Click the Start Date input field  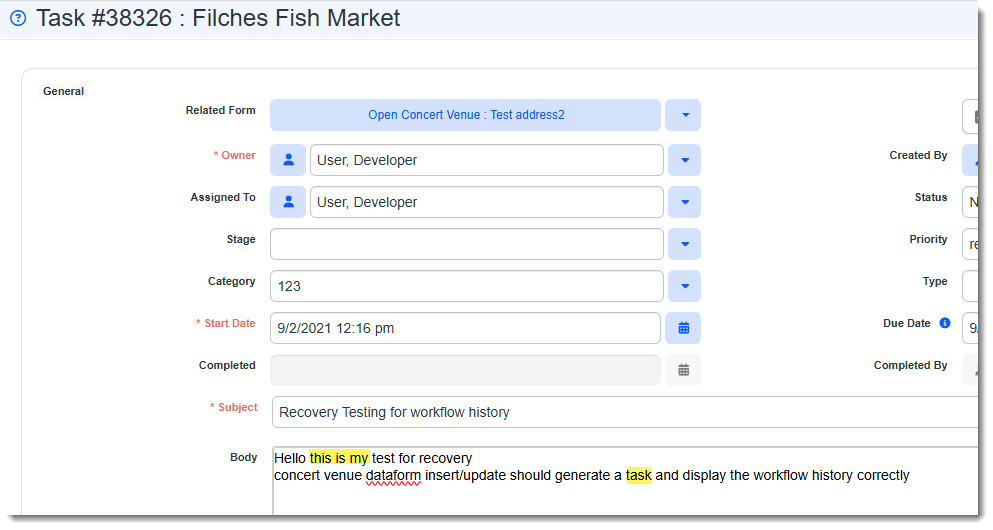point(465,328)
